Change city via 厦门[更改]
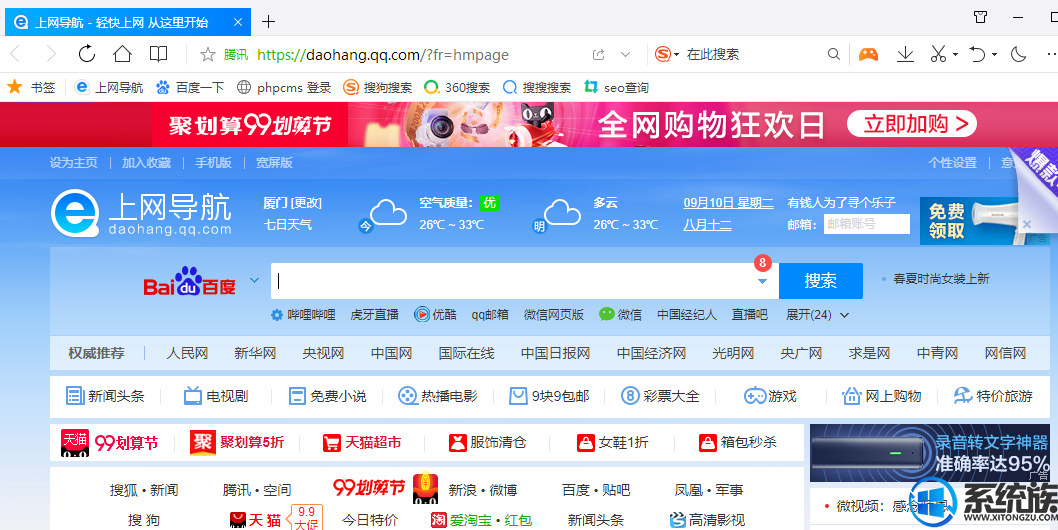This screenshot has width=1058, height=530. point(292,203)
